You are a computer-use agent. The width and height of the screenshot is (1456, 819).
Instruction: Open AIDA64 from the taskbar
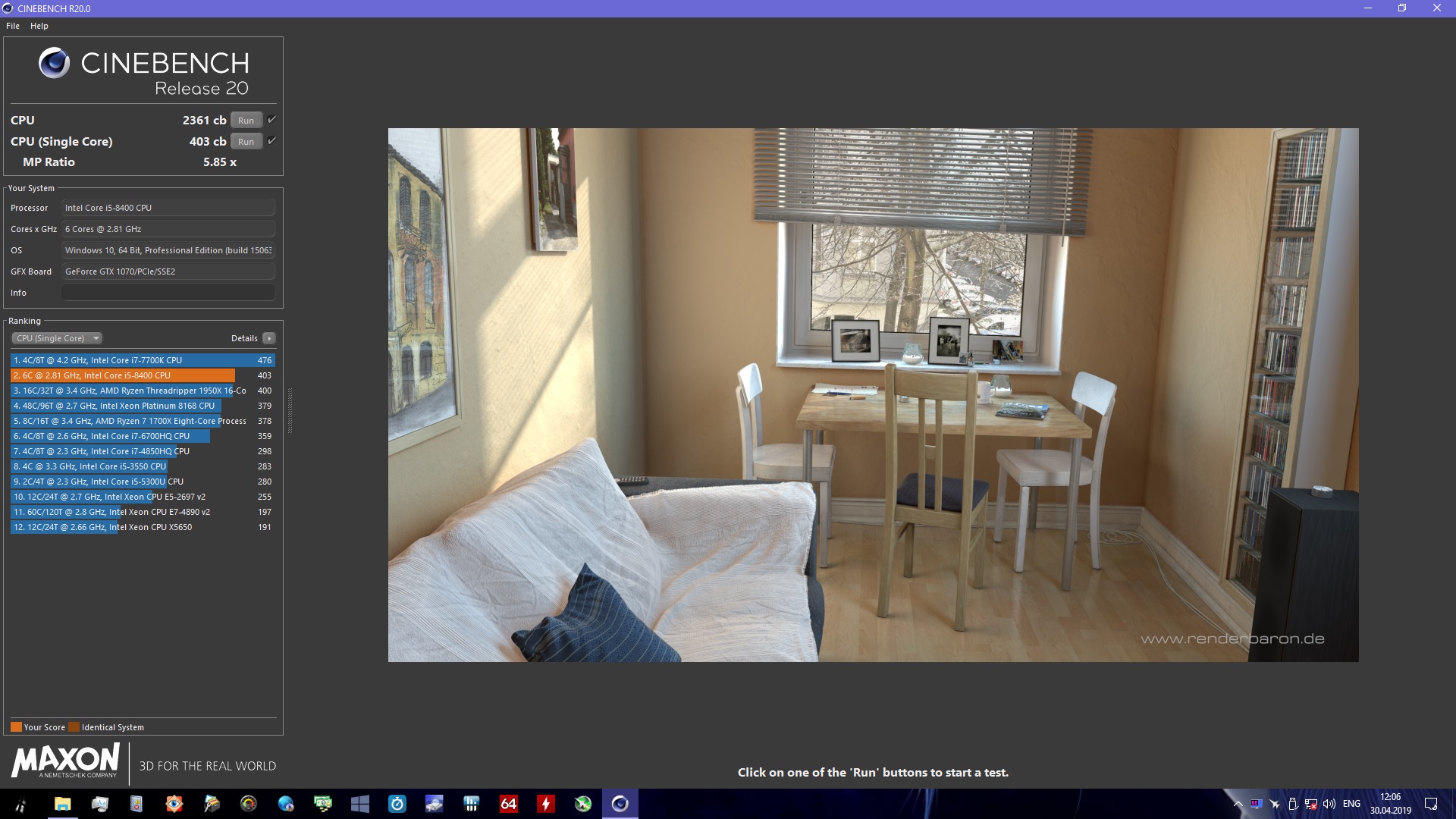click(508, 804)
